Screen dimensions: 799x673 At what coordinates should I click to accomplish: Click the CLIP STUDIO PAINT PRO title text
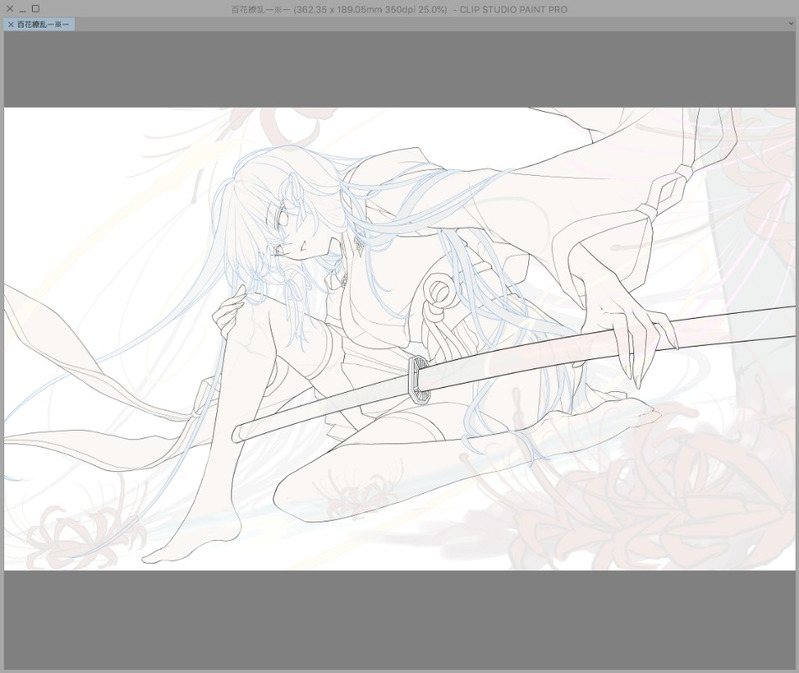tap(513, 10)
